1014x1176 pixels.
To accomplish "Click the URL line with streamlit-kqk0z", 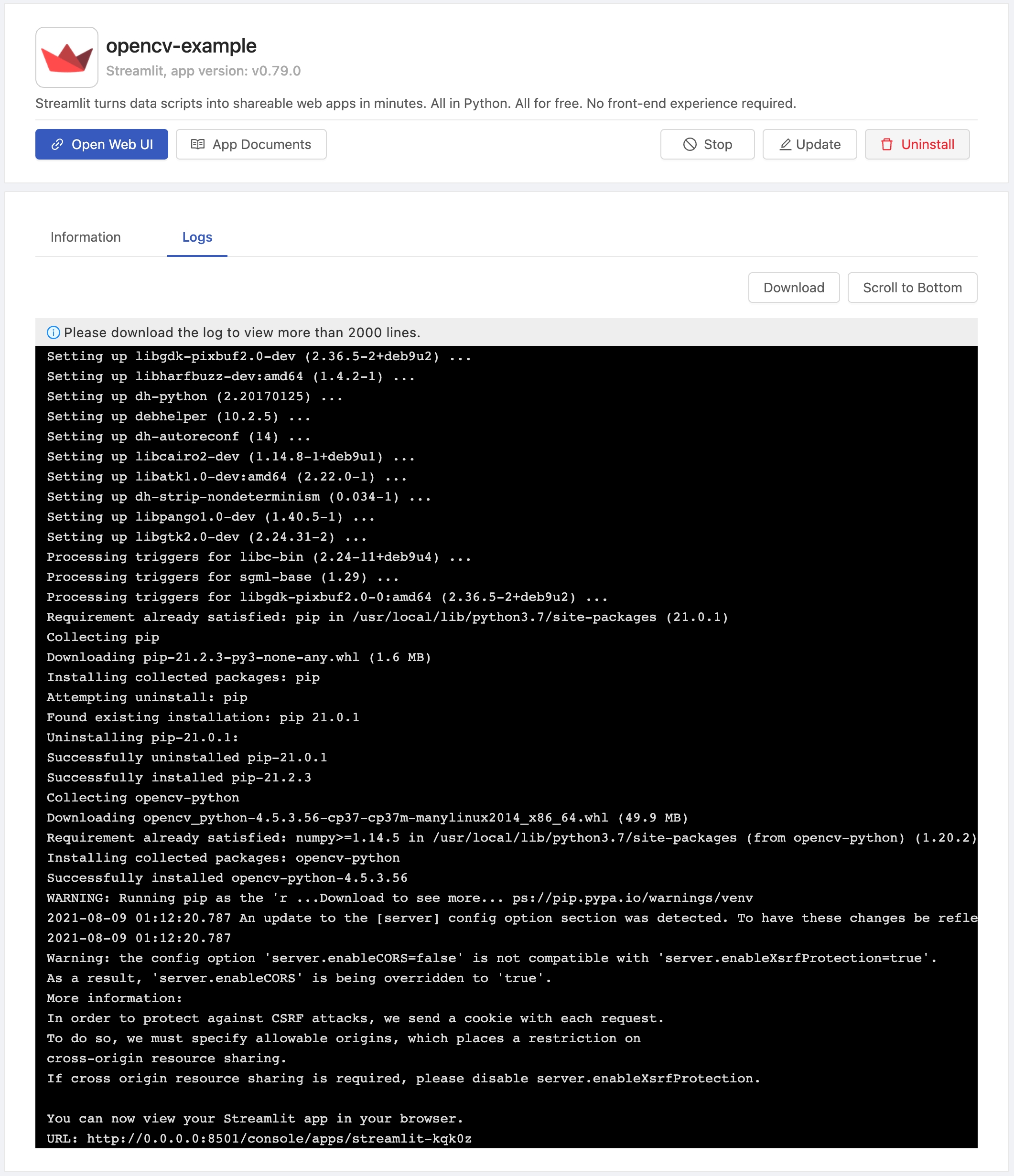I will pyautogui.click(x=259, y=1139).
